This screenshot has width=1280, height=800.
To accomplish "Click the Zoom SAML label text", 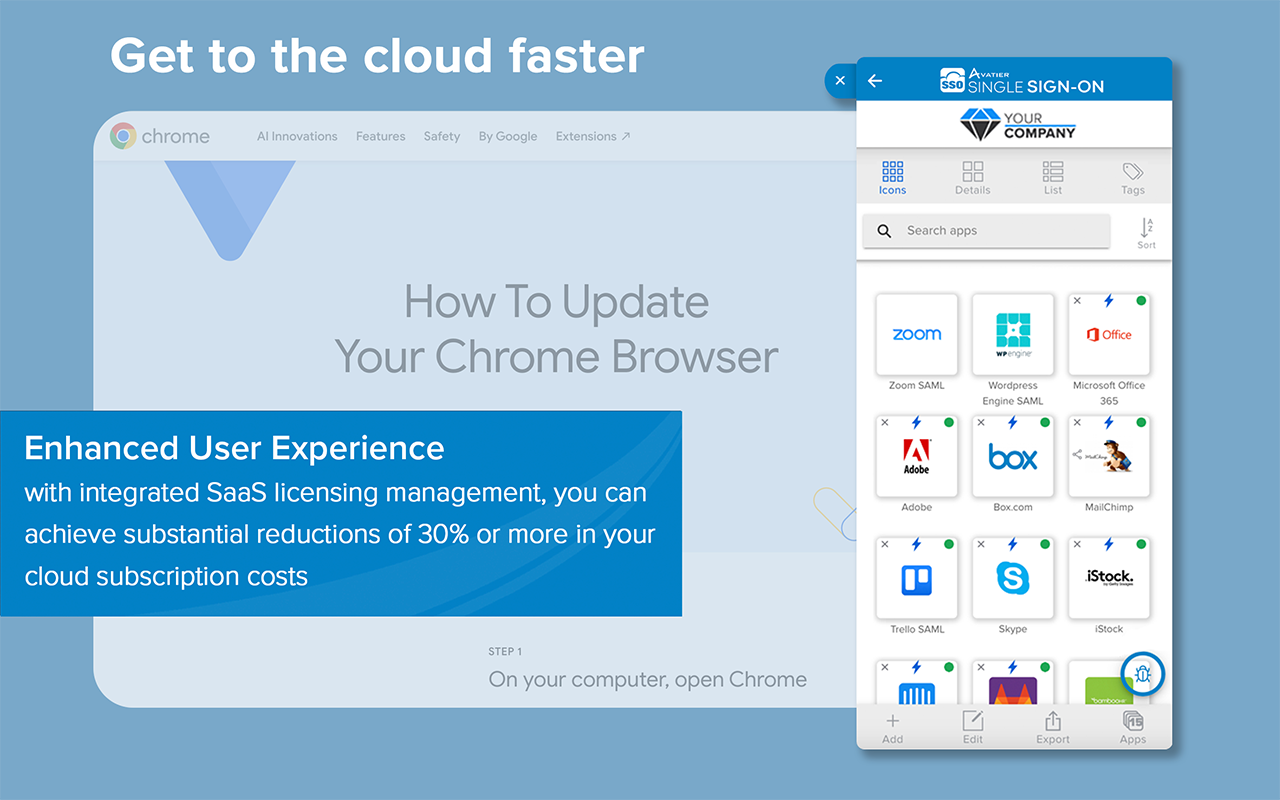I will (917, 385).
